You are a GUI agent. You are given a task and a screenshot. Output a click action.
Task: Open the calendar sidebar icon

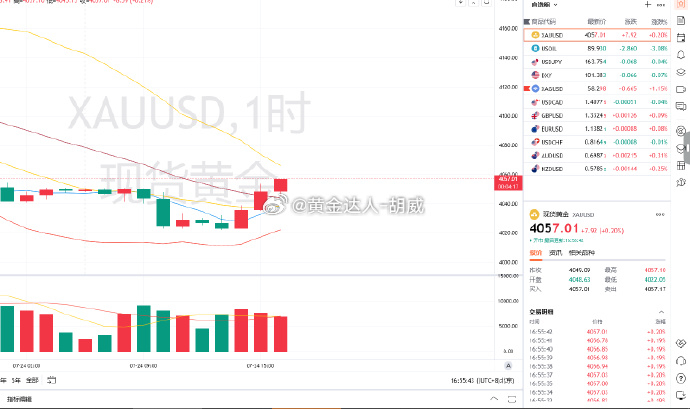(x=681, y=38)
